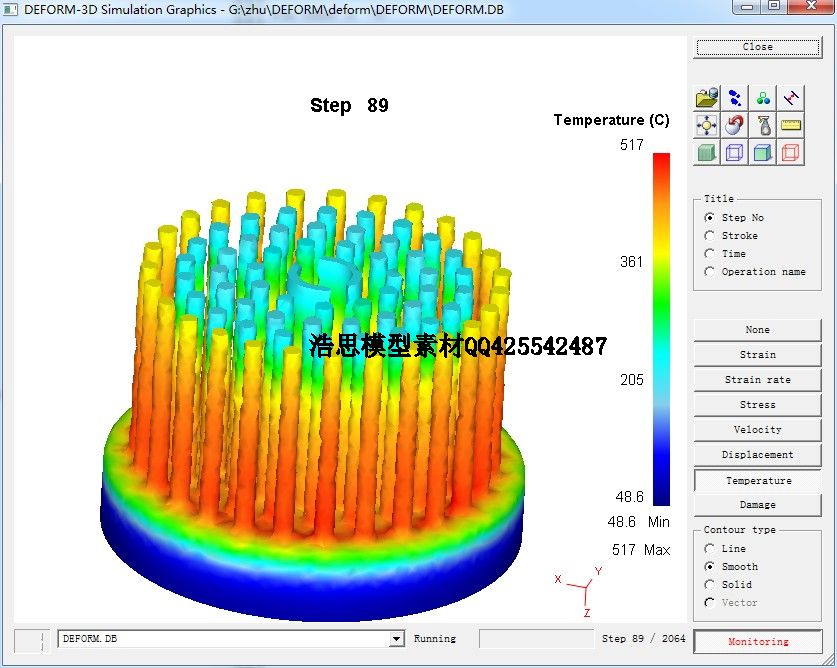Click the Stress variable button

coord(757,405)
